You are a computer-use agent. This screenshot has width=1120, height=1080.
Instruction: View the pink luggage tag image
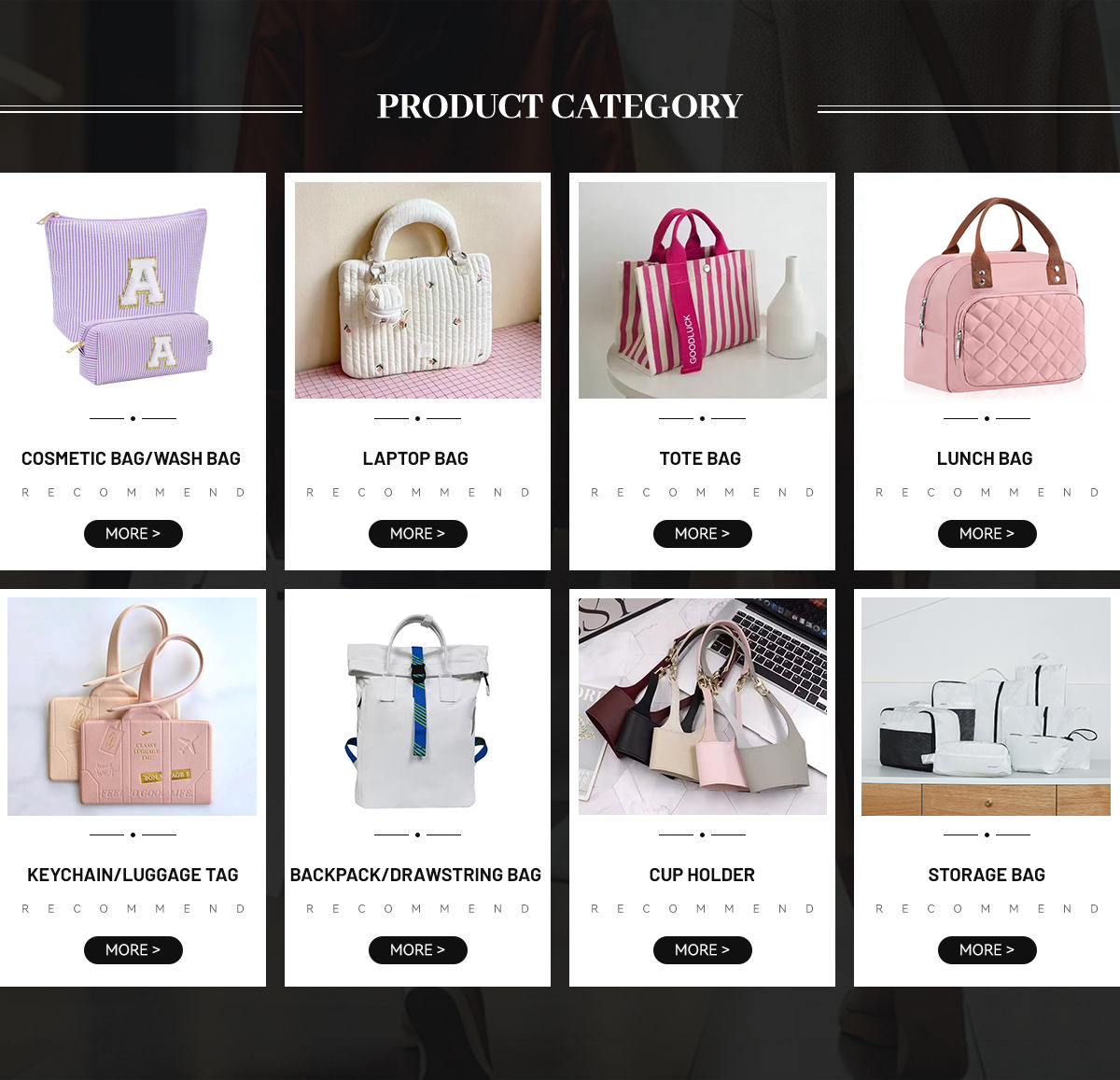[132, 707]
